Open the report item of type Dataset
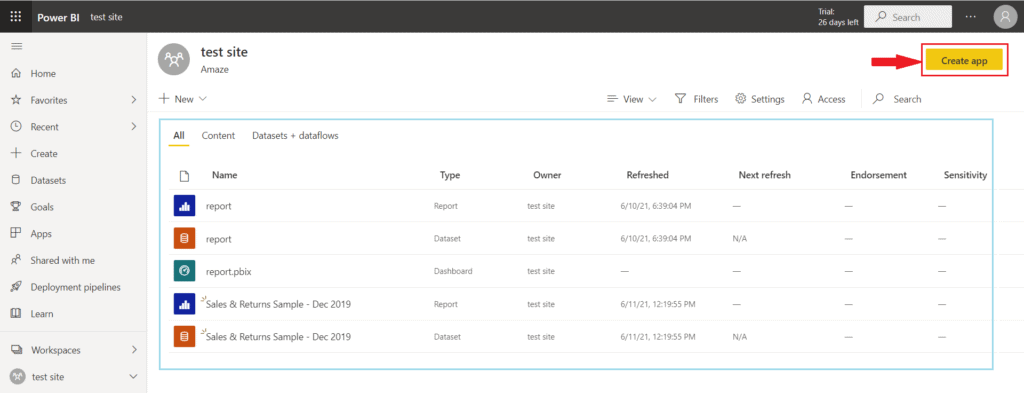 pyautogui.click(x=219, y=239)
